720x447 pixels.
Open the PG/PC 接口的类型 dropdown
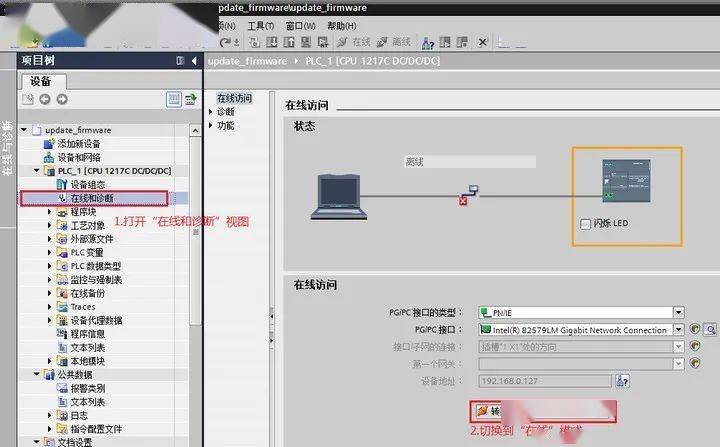[x=678, y=312]
